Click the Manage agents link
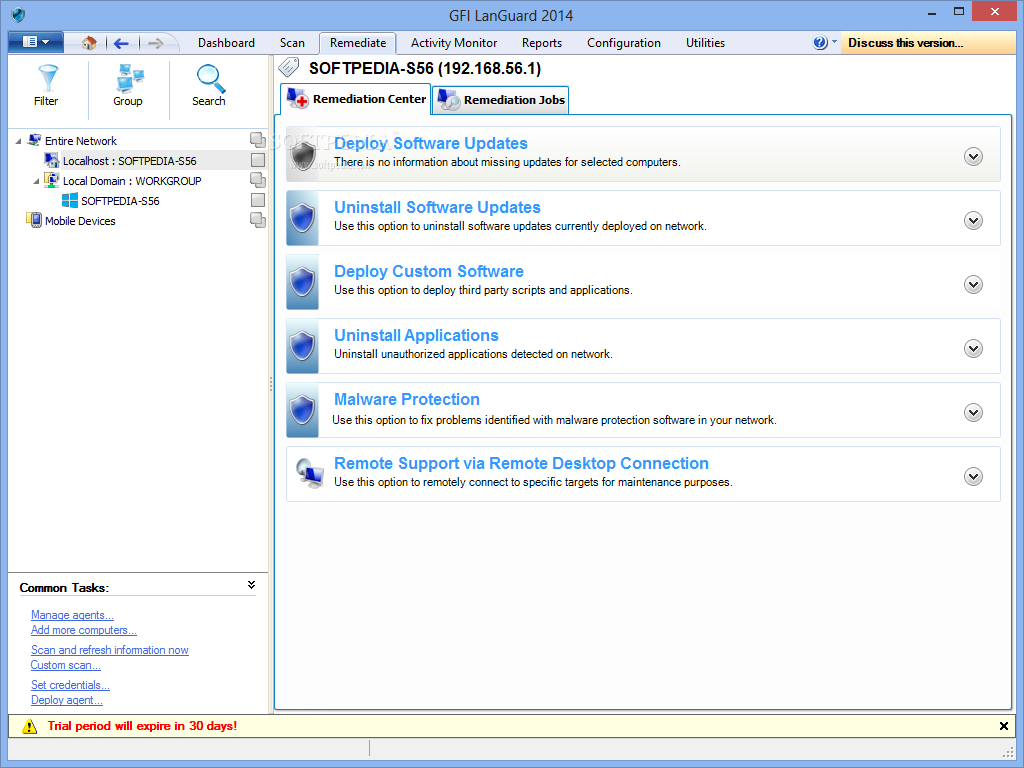This screenshot has width=1024, height=768. pyautogui.click(x=72, y=615)
